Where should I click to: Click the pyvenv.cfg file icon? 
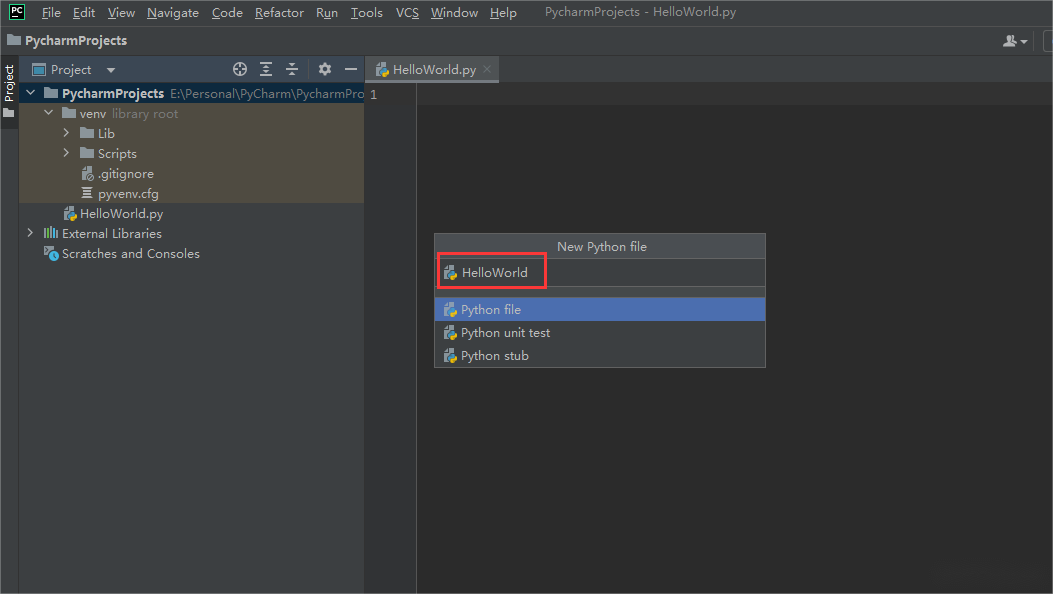click(87, 193)
